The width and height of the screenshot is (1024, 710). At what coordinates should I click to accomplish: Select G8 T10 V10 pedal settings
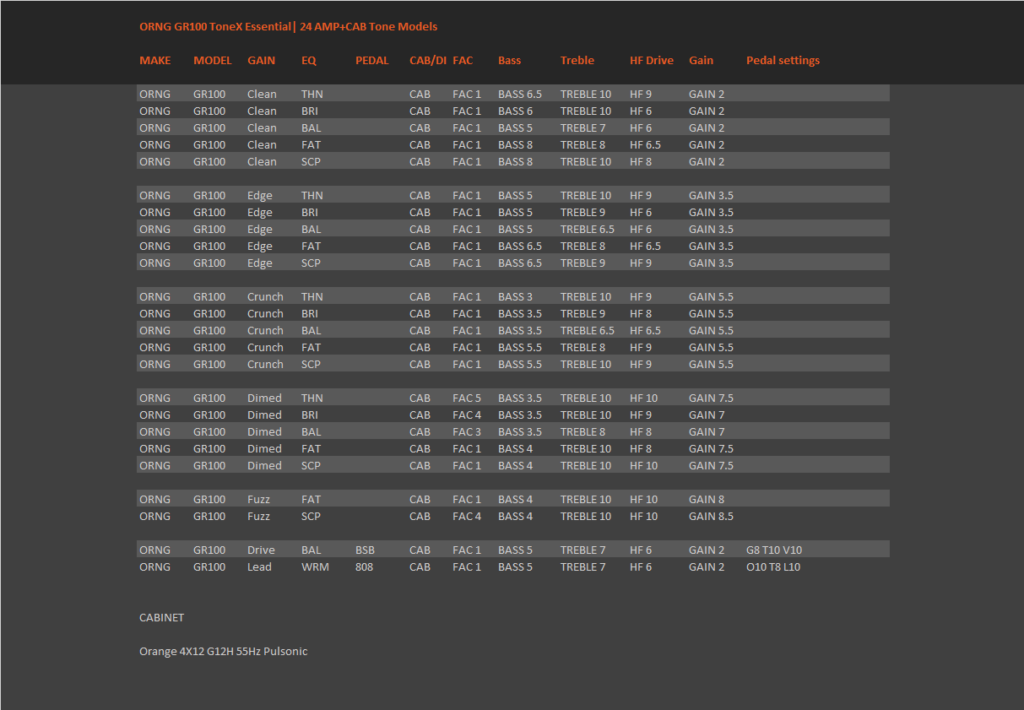(774, 551)
